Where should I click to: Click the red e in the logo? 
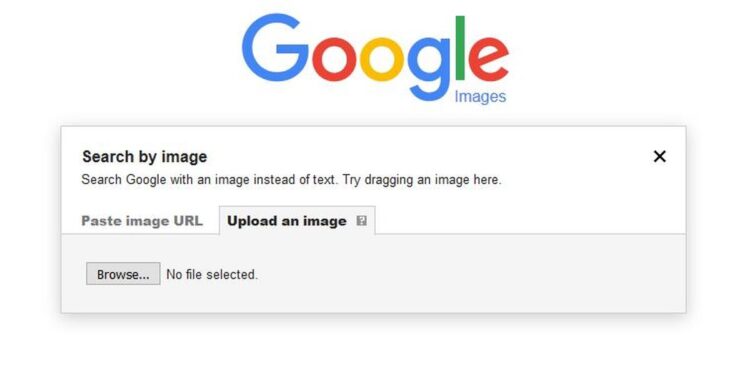coord(488,59)
